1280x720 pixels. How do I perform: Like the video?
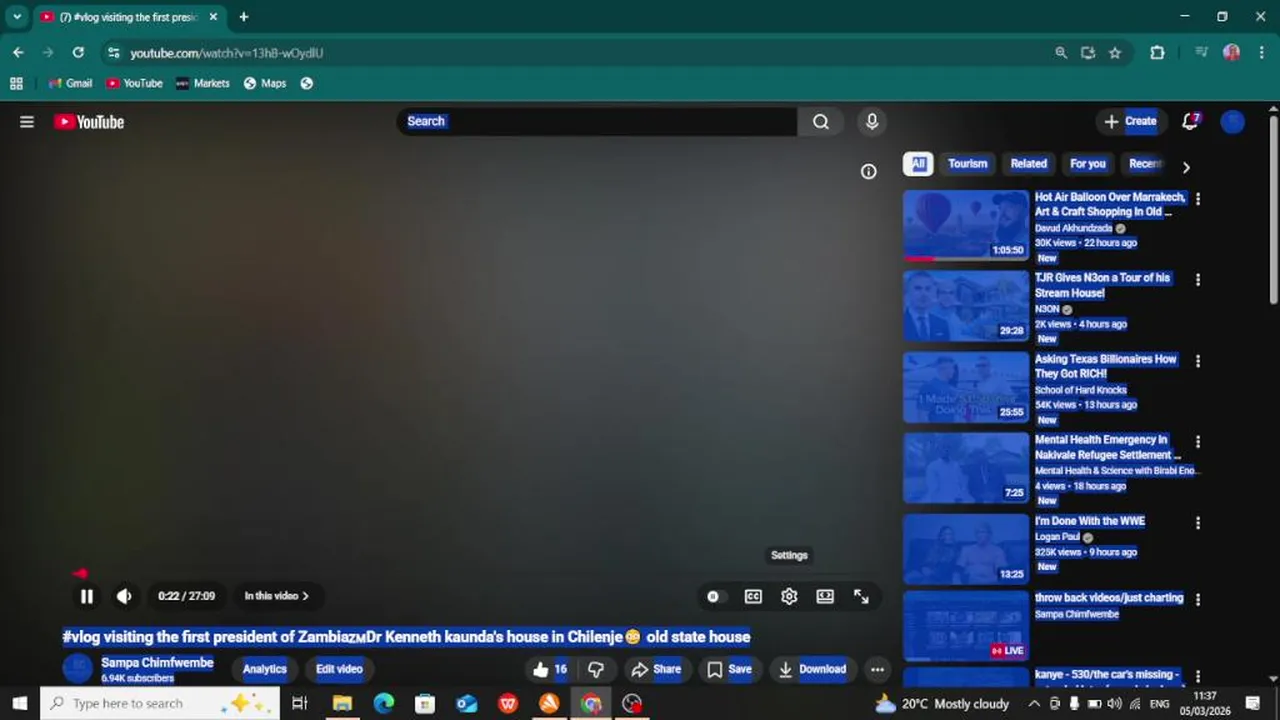point(551,669)
